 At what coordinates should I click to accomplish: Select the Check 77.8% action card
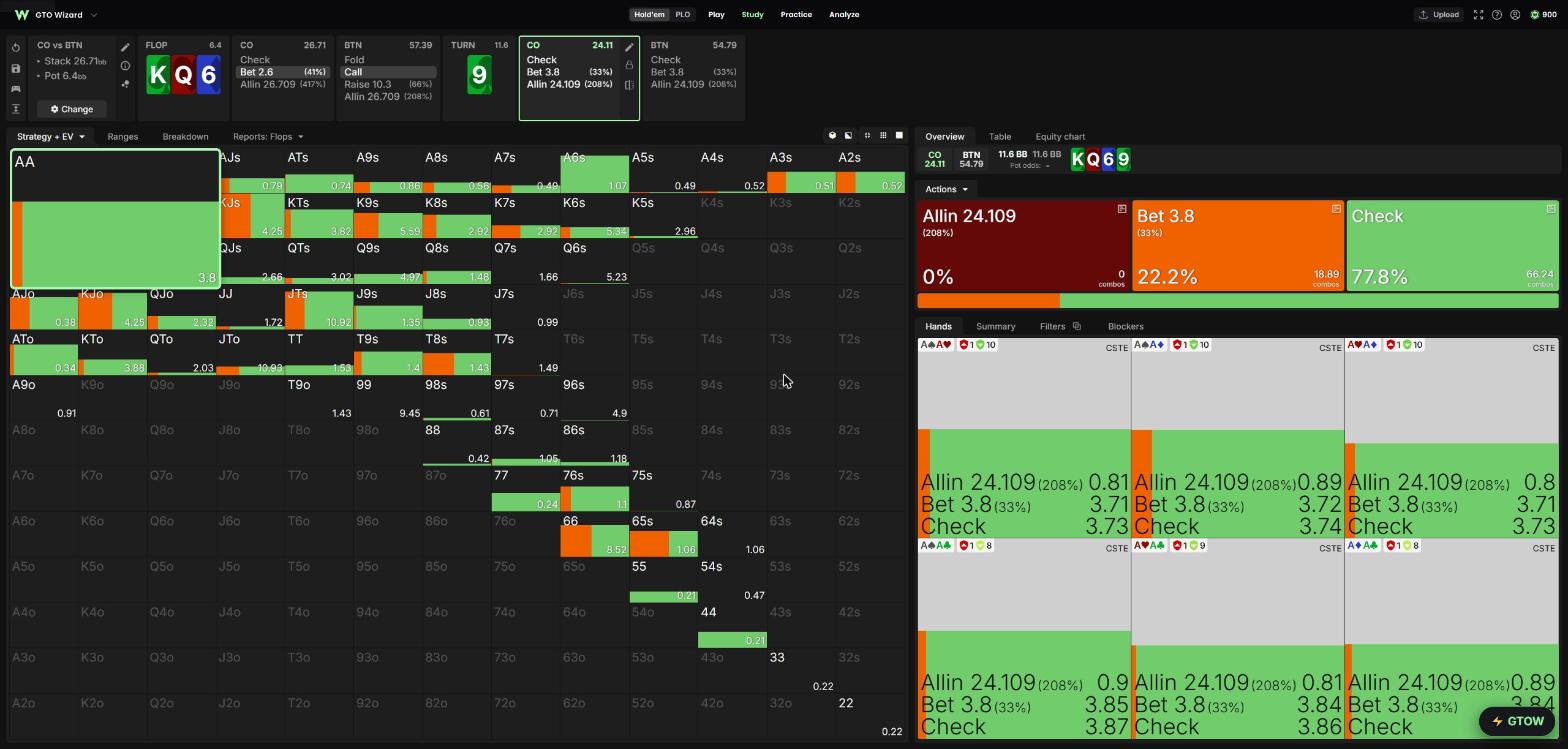(x=1452, y=246)
